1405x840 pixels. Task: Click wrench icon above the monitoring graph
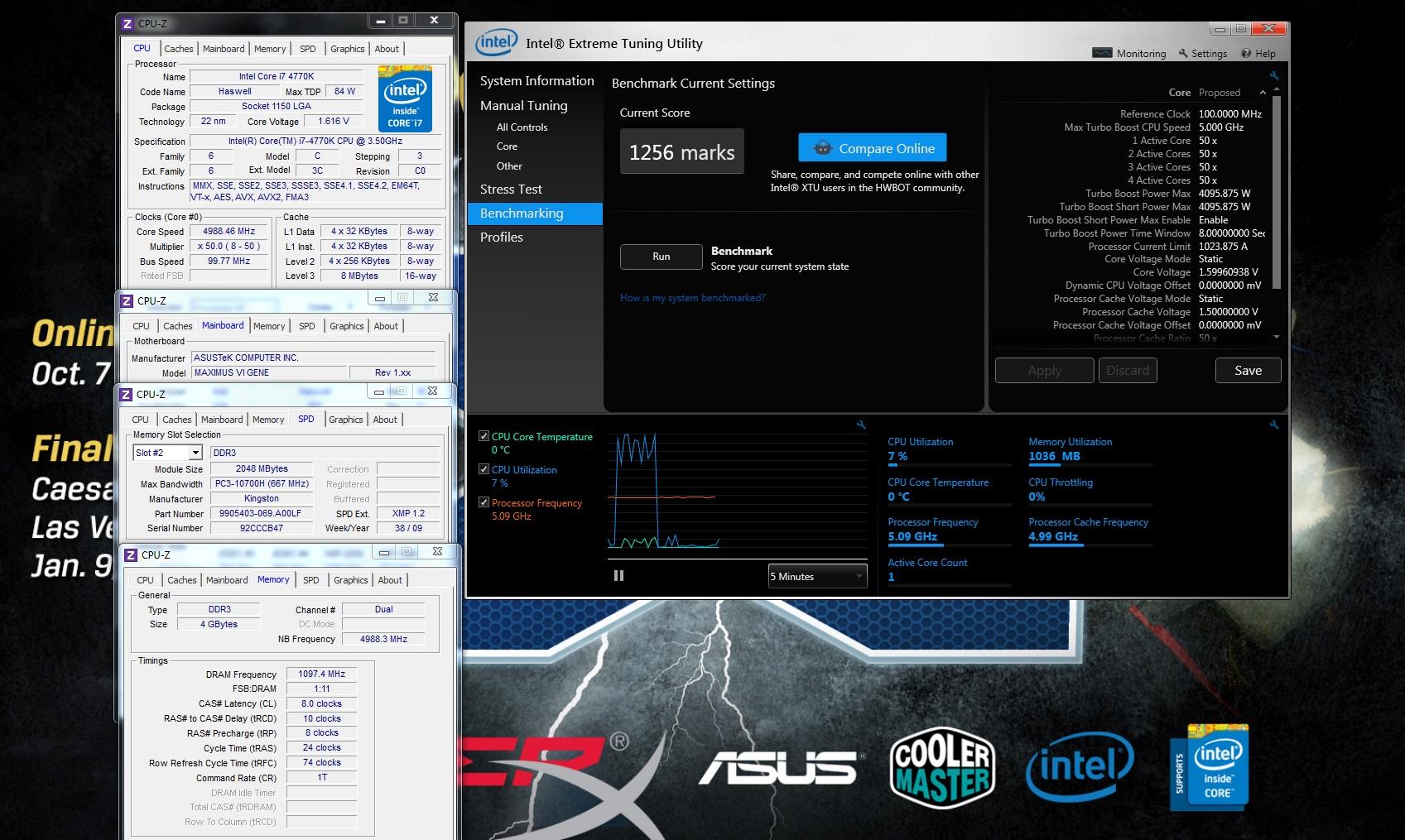861,425
